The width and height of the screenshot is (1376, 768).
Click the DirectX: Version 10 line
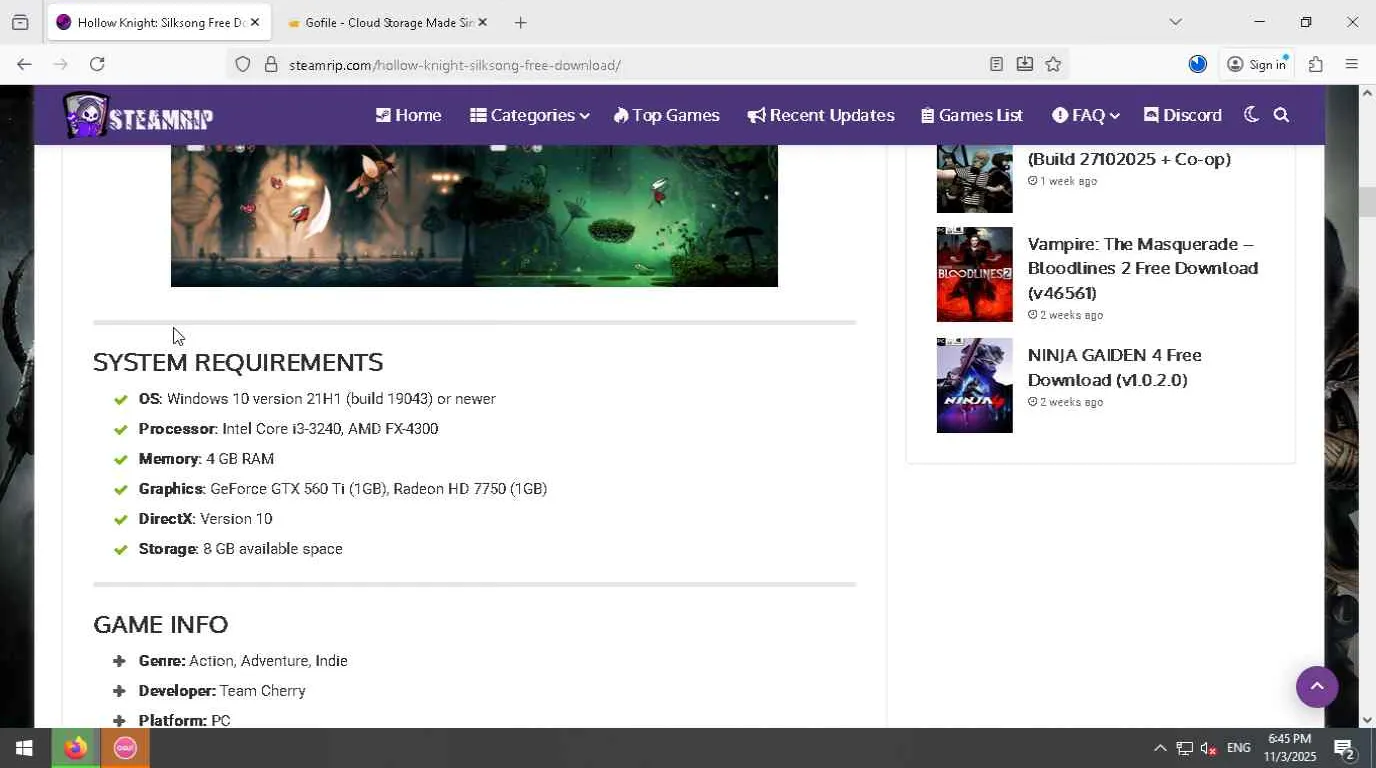[x=205, y=519]
